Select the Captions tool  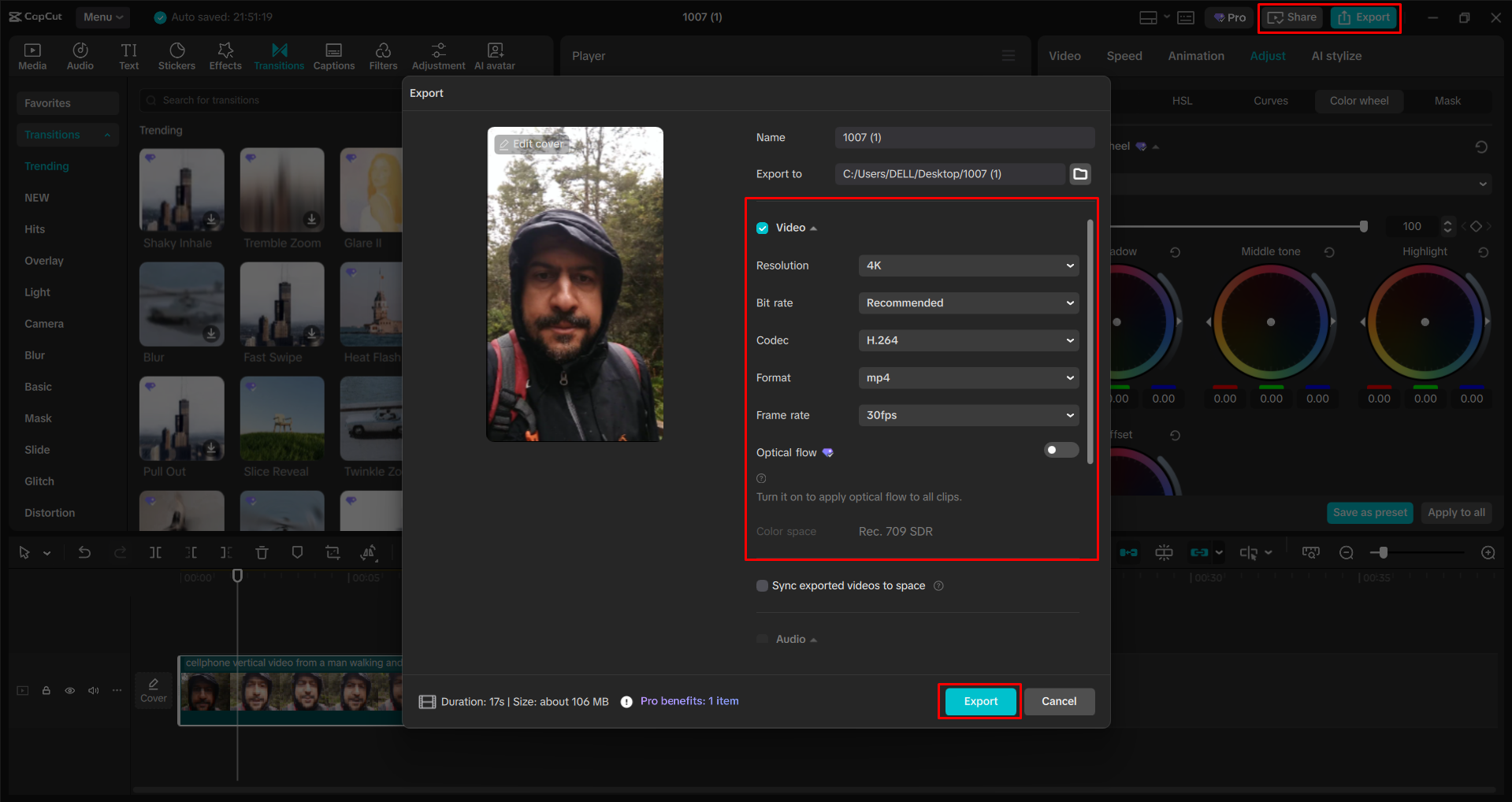(x=333, y=55)
